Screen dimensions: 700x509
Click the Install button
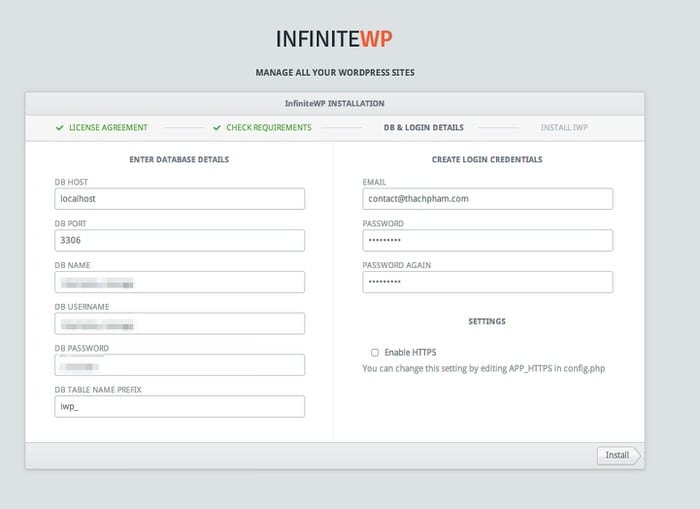(x=618, y=455)
